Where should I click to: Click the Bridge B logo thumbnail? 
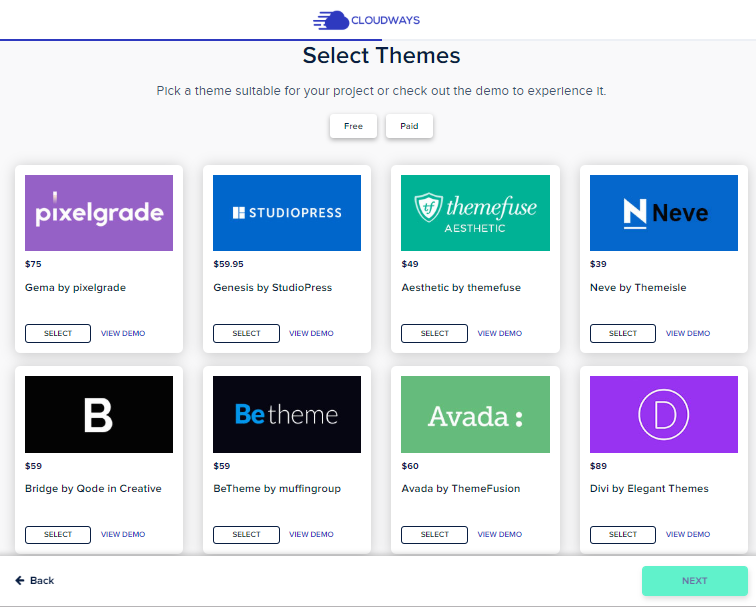[x=99, y=414]
